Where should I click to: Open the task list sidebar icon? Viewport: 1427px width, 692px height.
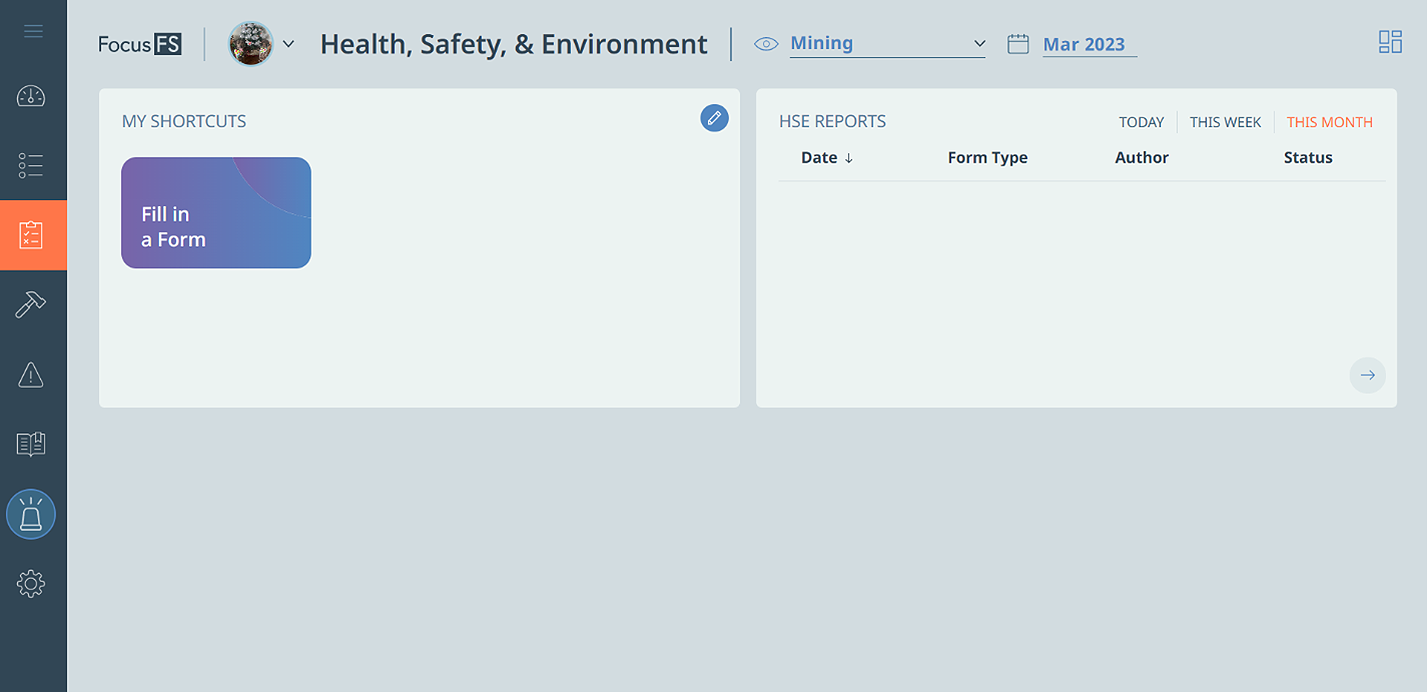(x=31, y=165)
